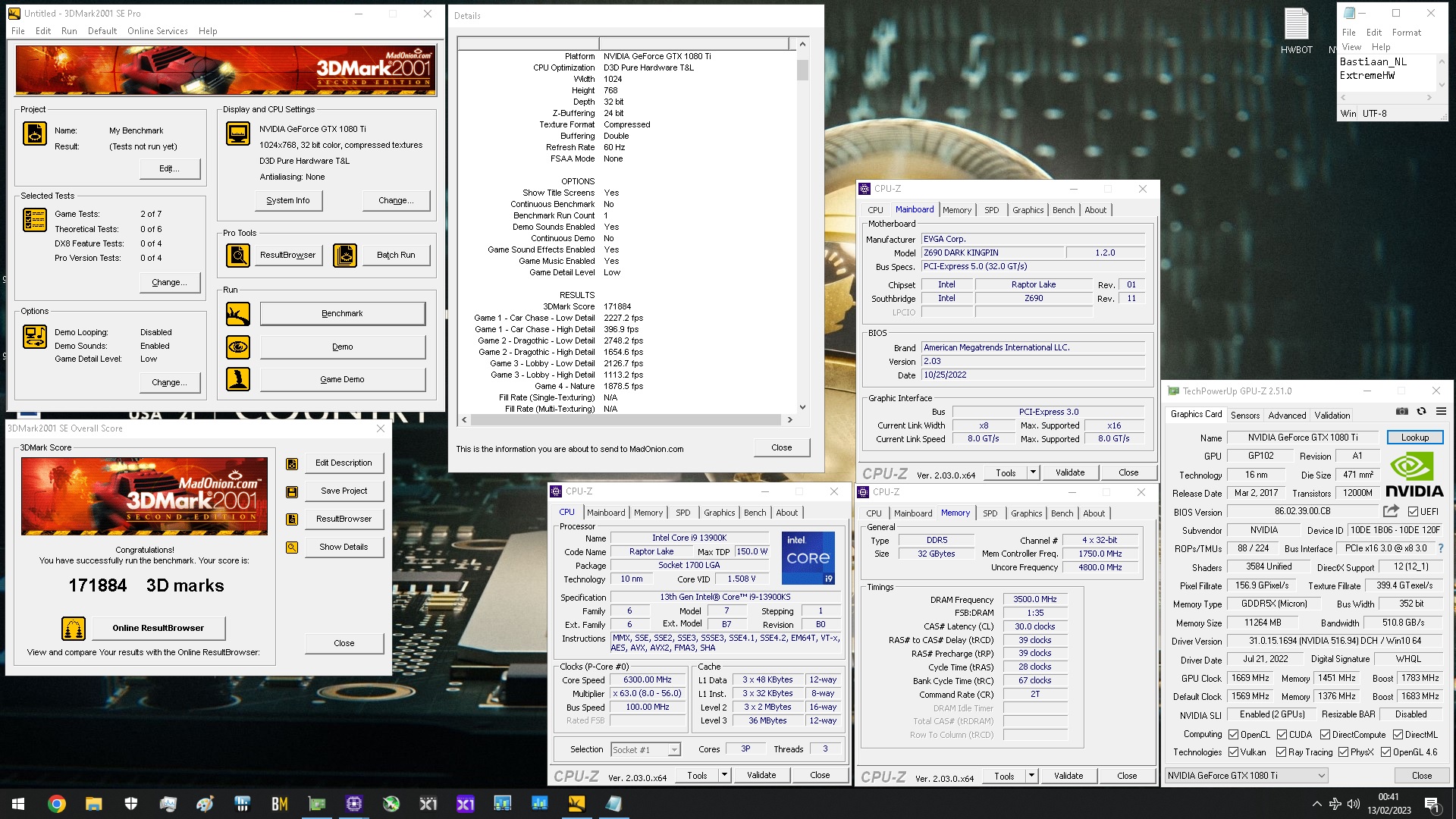Image resolution: width=1456 pixels, height=819 pixels.
Task: Click the Project icon next to My Benchmark
Action: (x=35, y=133)
